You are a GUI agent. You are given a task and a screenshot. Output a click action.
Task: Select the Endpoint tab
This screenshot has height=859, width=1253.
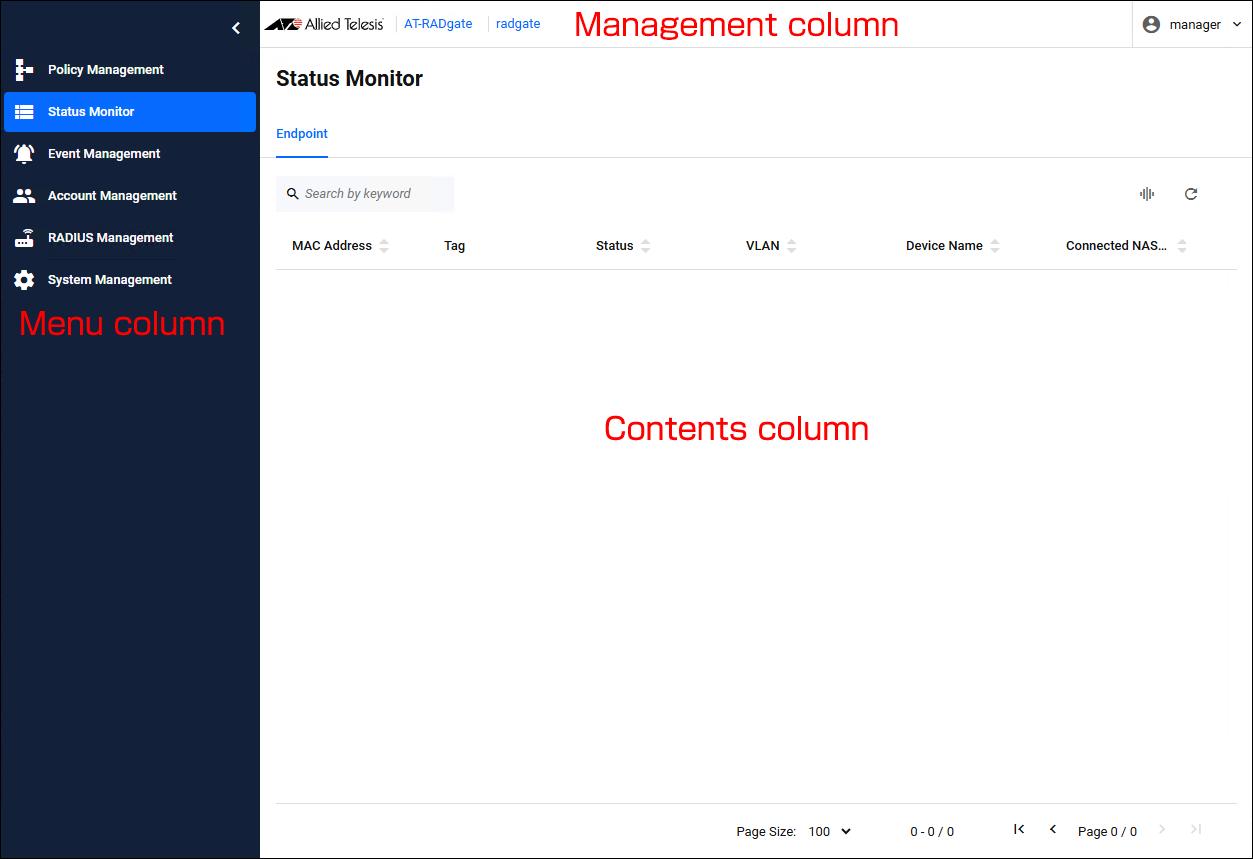pyautogui.click(x=302, y=134)
